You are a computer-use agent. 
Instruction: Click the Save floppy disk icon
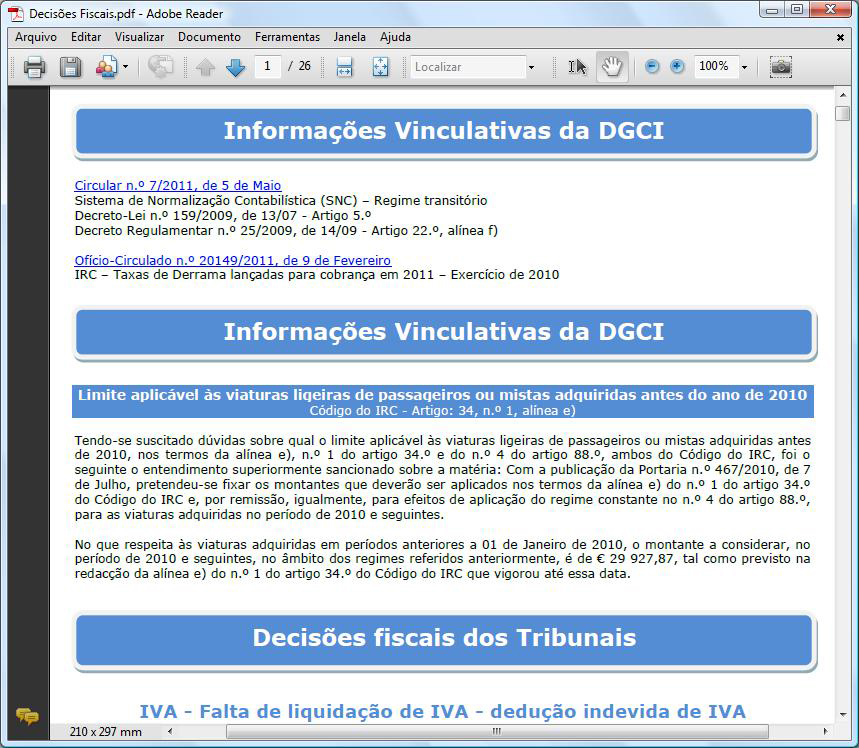point(70,67)
